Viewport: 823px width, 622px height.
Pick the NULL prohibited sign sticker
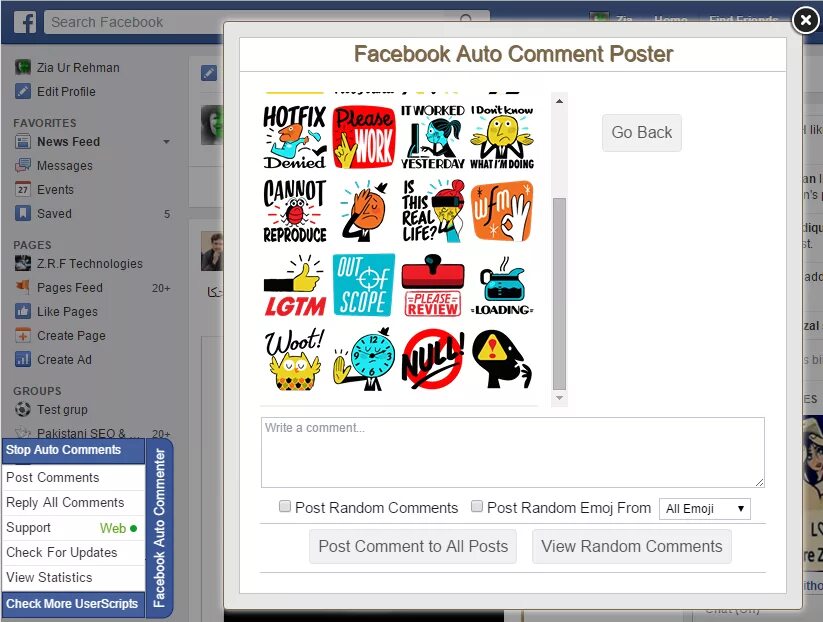click(x=433, y=360)
